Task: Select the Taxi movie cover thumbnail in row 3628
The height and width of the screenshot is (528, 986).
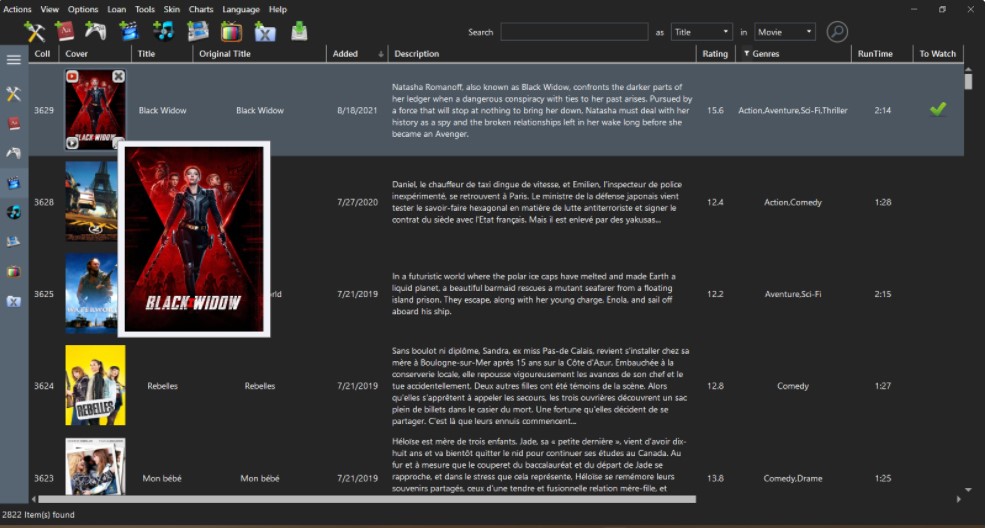Action: (x=91, y=202)
